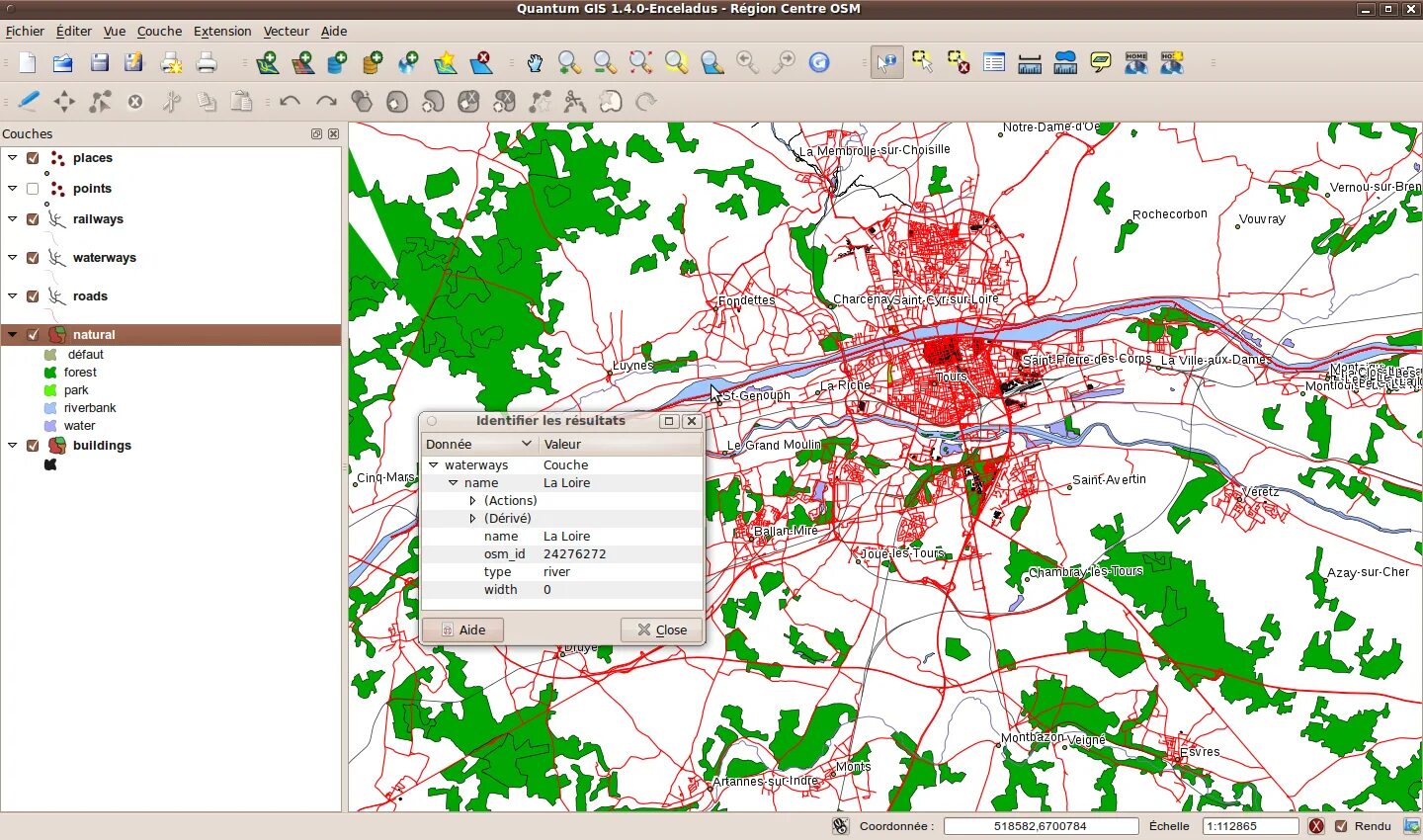
Task: Save the project with the floppy icon
Action: (99, 63)
